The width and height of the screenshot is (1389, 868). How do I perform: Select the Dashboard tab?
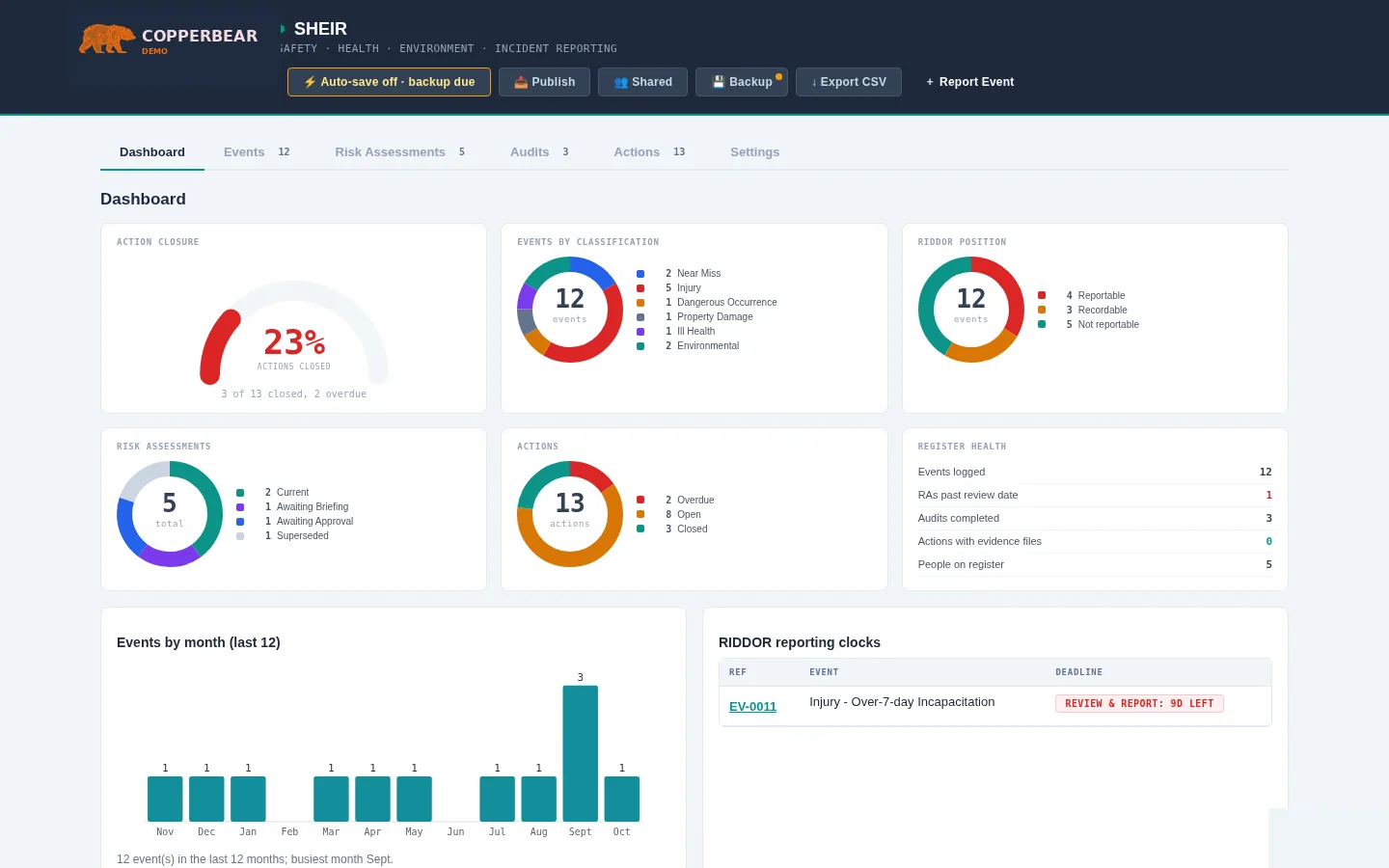point(152,152)
